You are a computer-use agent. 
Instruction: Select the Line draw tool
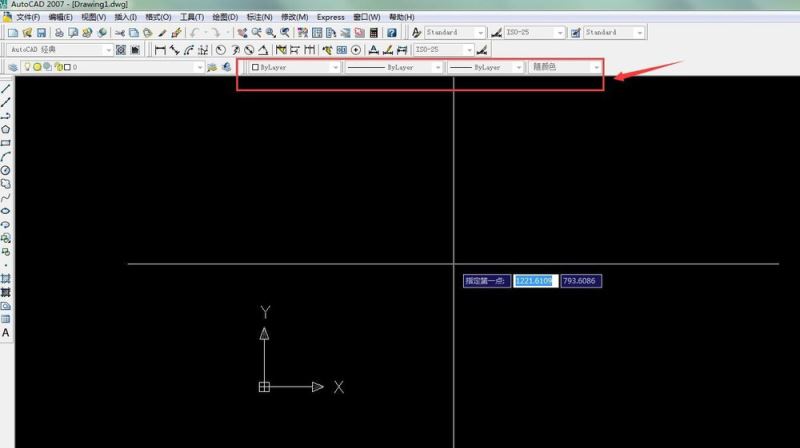tap(6, 89)
